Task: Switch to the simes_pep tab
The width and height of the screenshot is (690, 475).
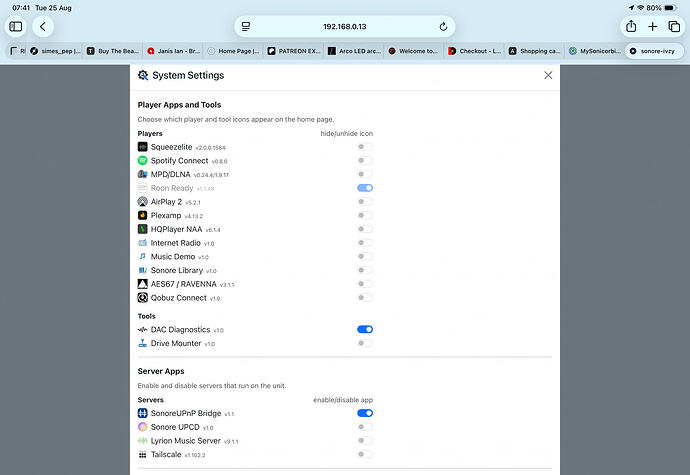Action: coord(55,51)
